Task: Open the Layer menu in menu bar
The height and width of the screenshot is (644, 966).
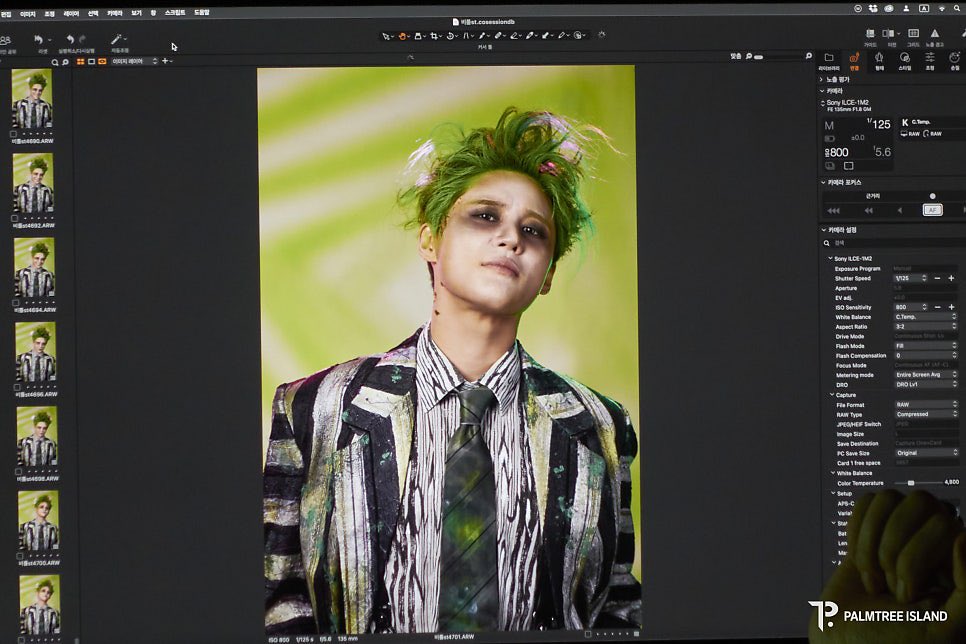Action: point(71,13)
